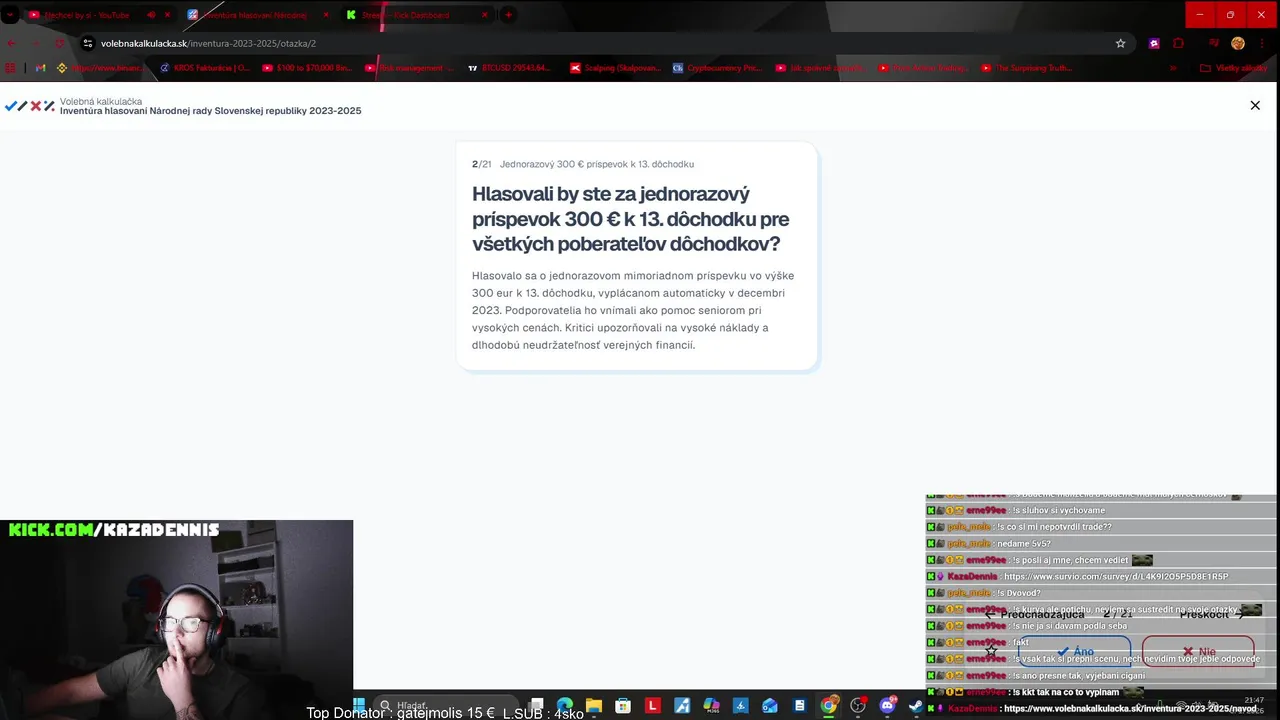Open BTCUSD TradingView bookmark

[x=509, y=68]
